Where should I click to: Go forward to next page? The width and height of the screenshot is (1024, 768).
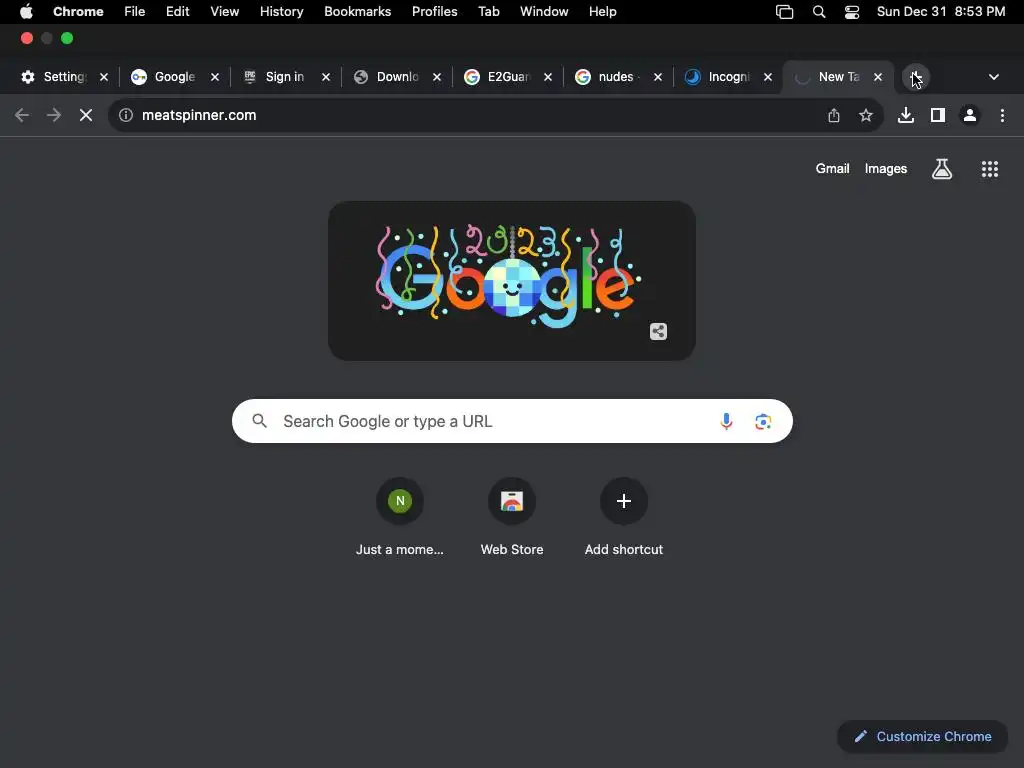54,116
